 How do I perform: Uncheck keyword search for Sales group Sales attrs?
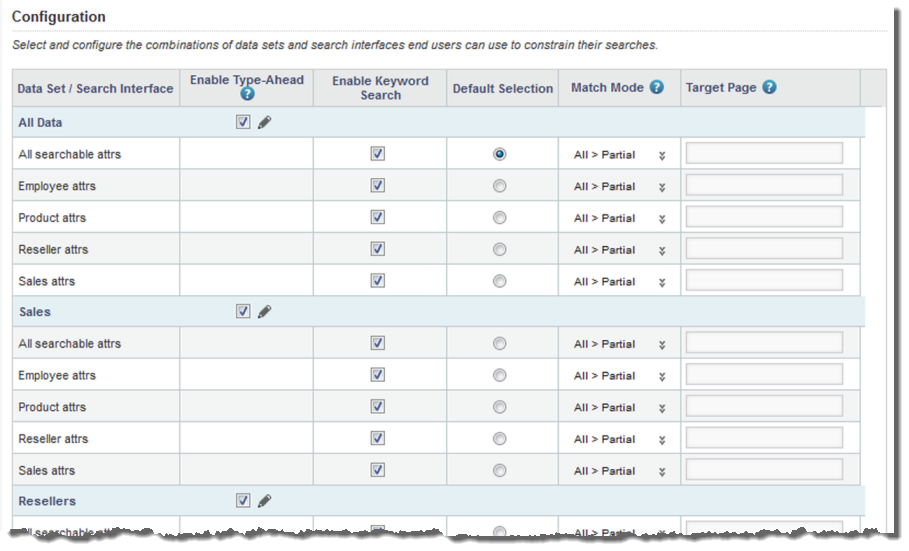[x=377, y=470]
